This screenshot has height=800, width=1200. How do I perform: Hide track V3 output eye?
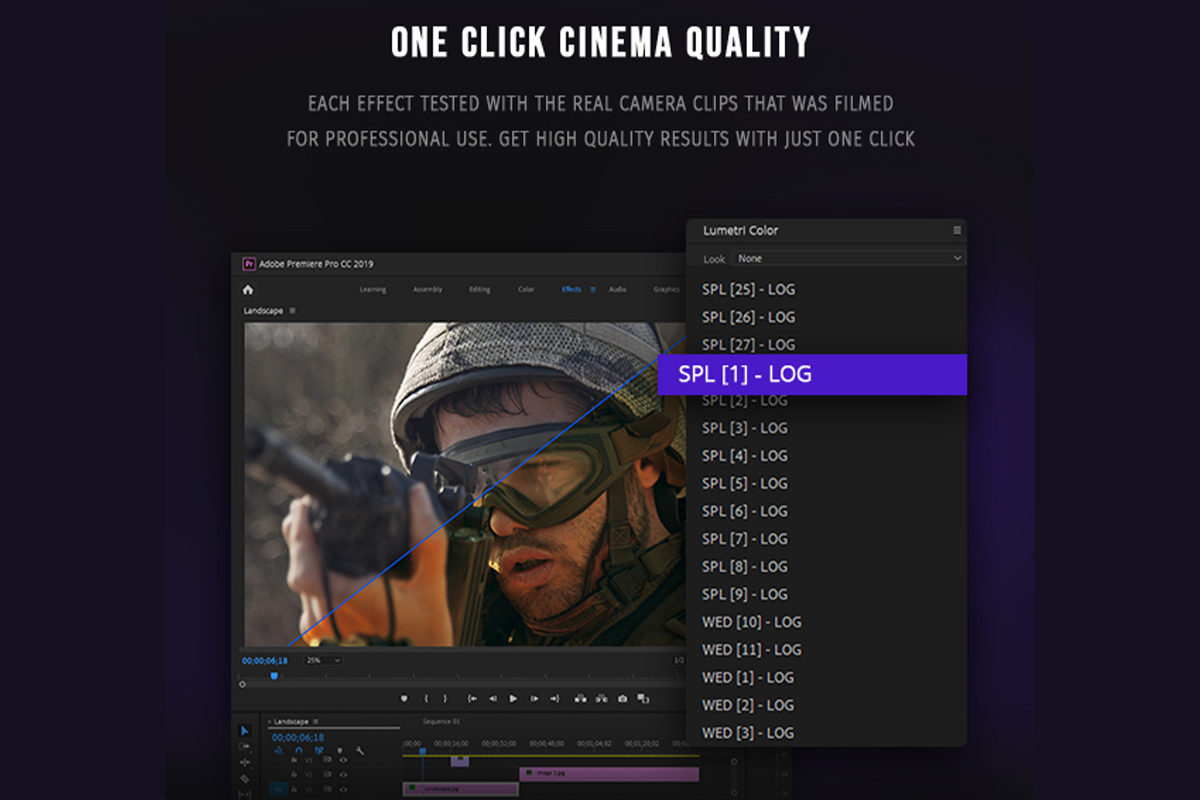click(344, 760)
